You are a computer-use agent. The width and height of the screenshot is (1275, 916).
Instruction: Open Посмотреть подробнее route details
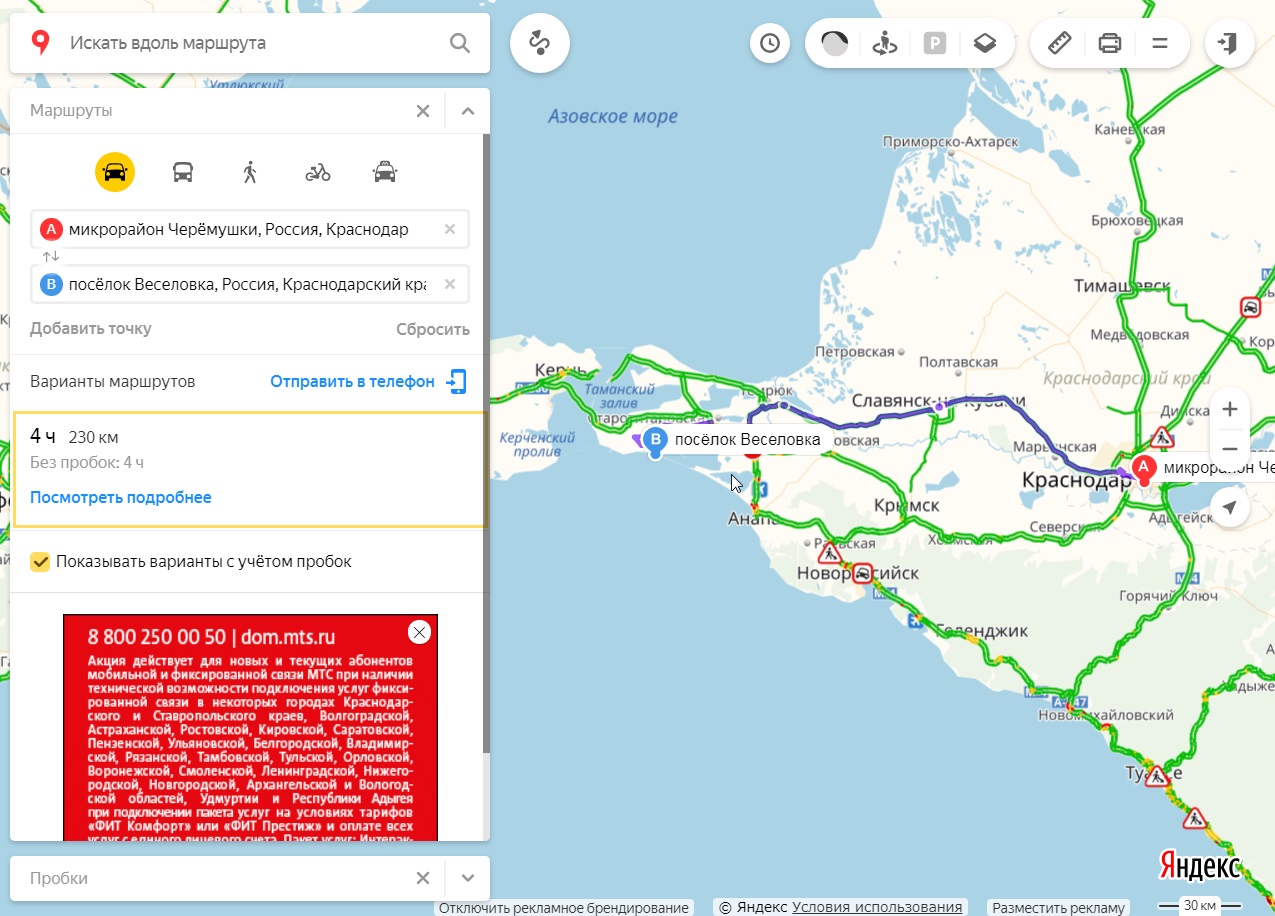tap(121, 497)
